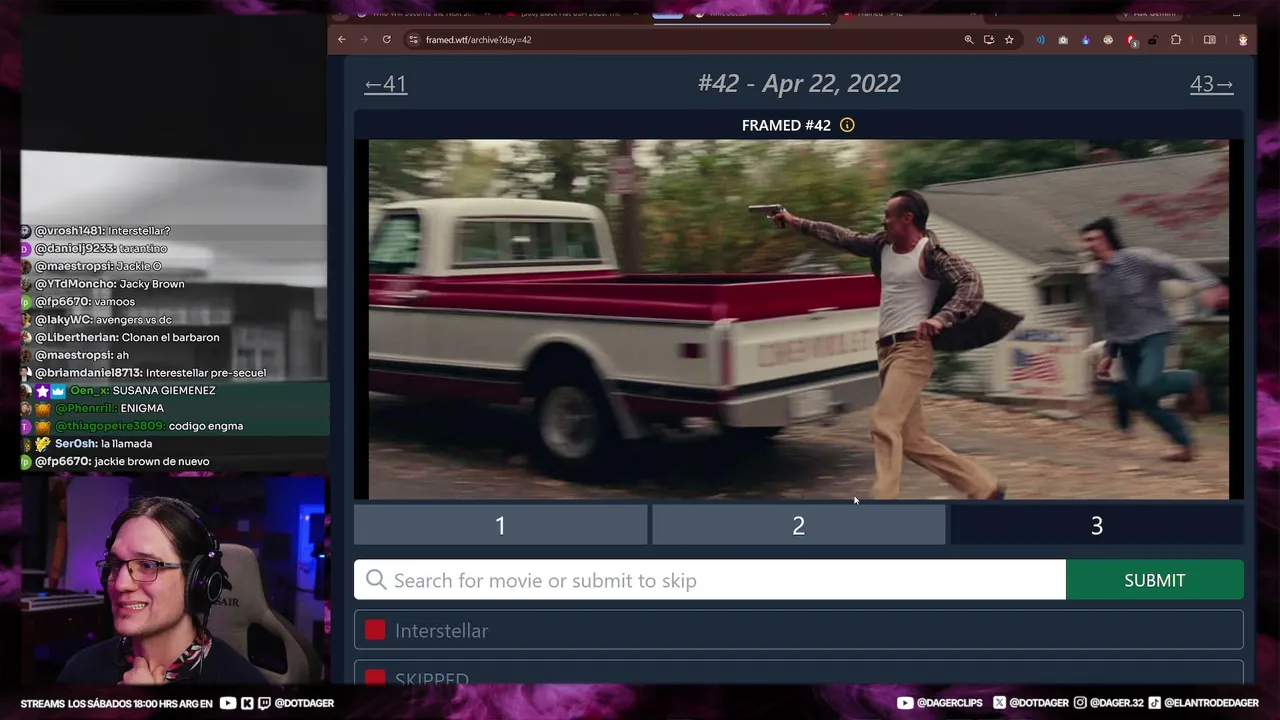
Task: Click the streamer webcam feed
Action: tap(173, 580)
